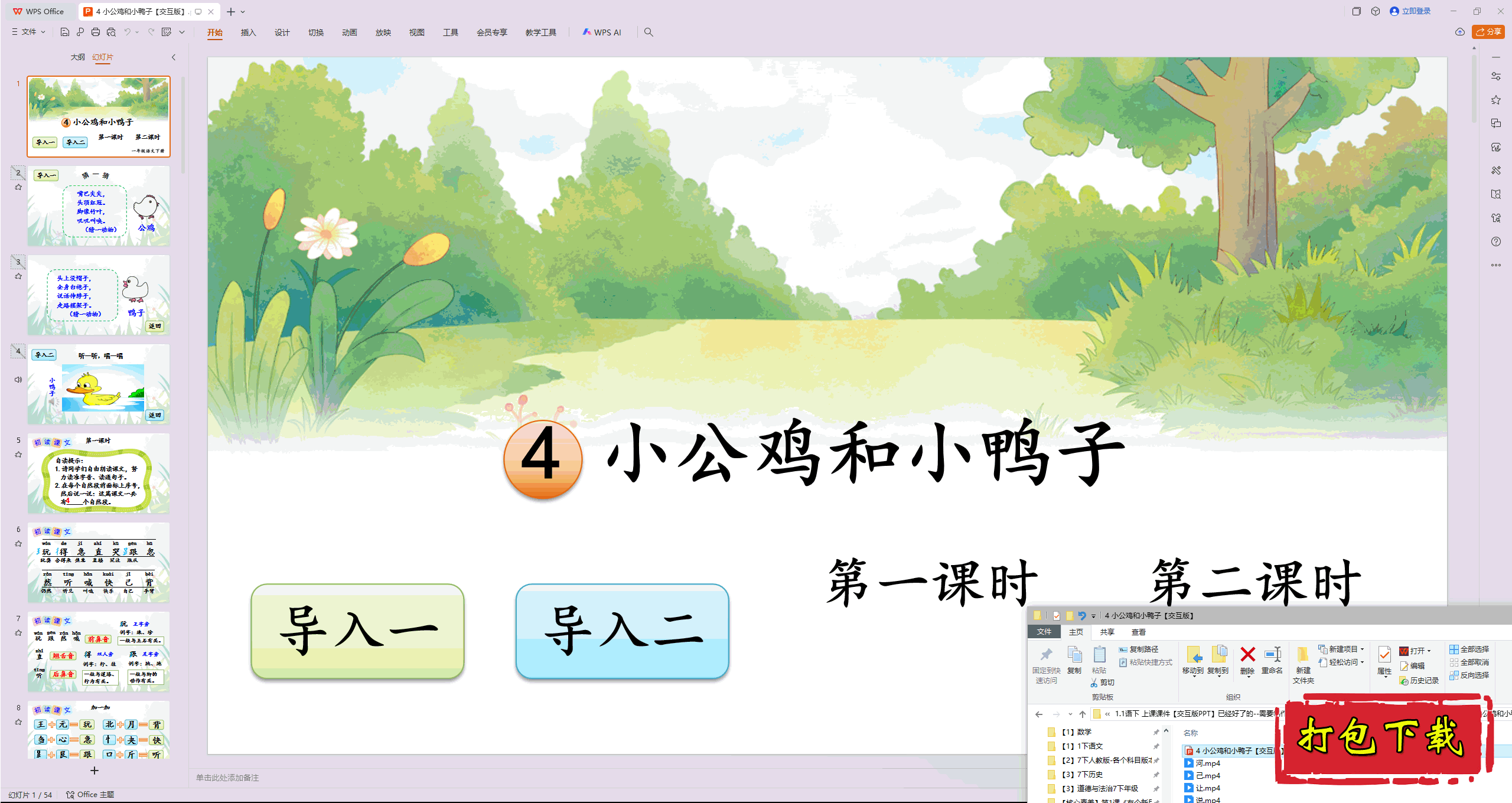1512x803 pixels.
Task: Click the export to PDF icon
Action: pyautogui.click(x=80, y=32)
